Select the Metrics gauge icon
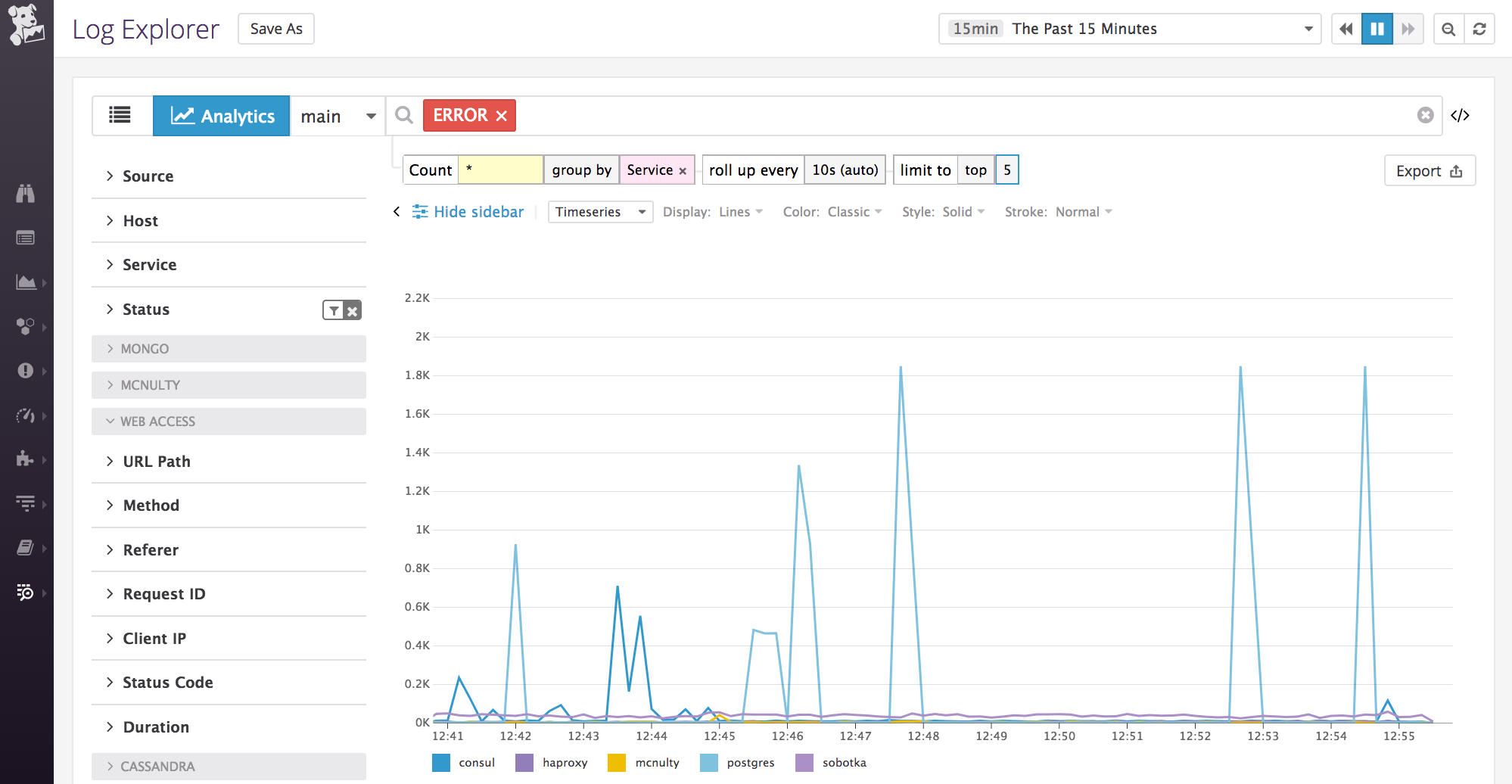Screen dimensions: 1512x784 click(26, 415)
